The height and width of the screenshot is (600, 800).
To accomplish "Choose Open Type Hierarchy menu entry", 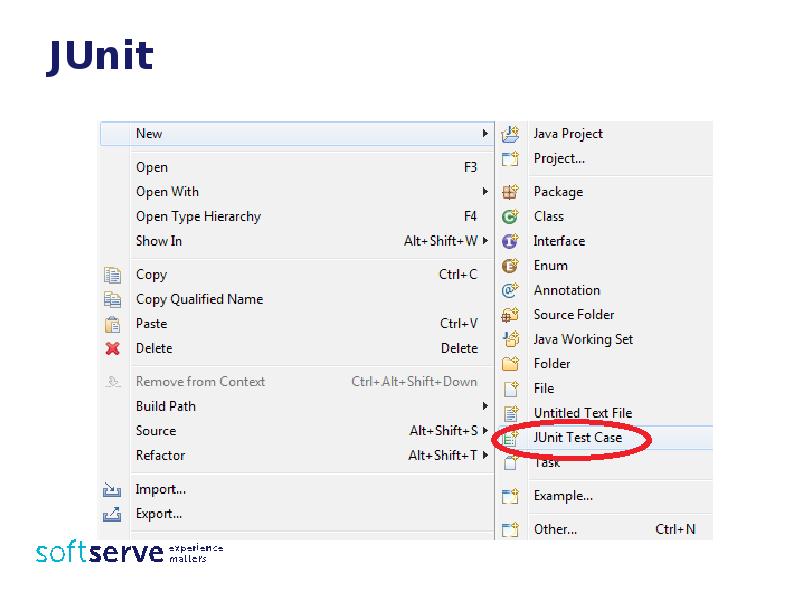I will click(x=198, y=217).
